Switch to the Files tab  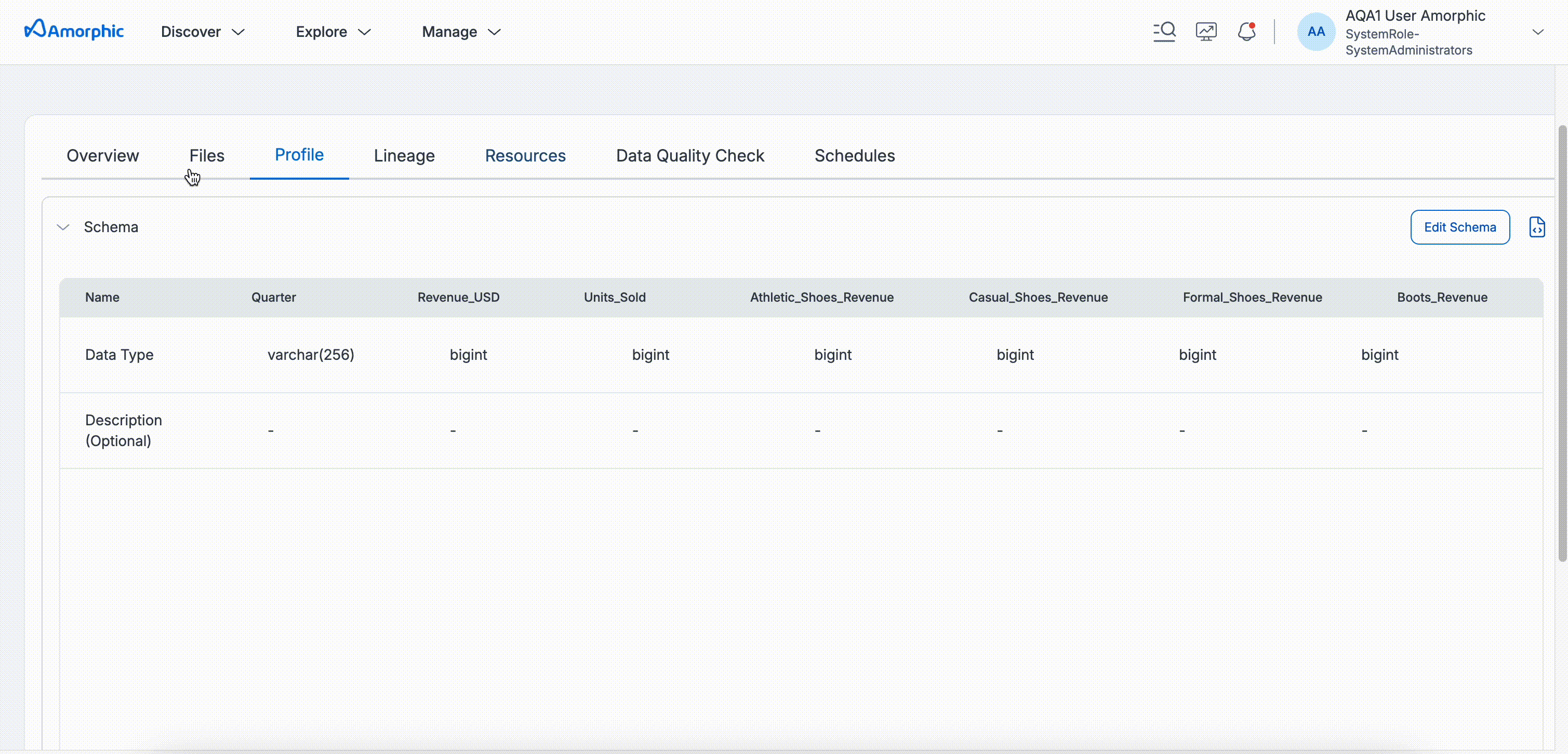pyautogui.click(x=207, y=156)
